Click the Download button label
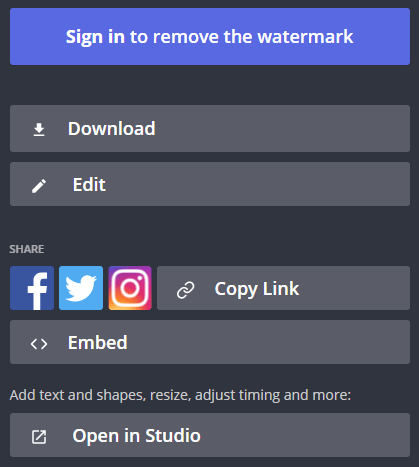Screen dimensions: 419x467 click(112, 128)
